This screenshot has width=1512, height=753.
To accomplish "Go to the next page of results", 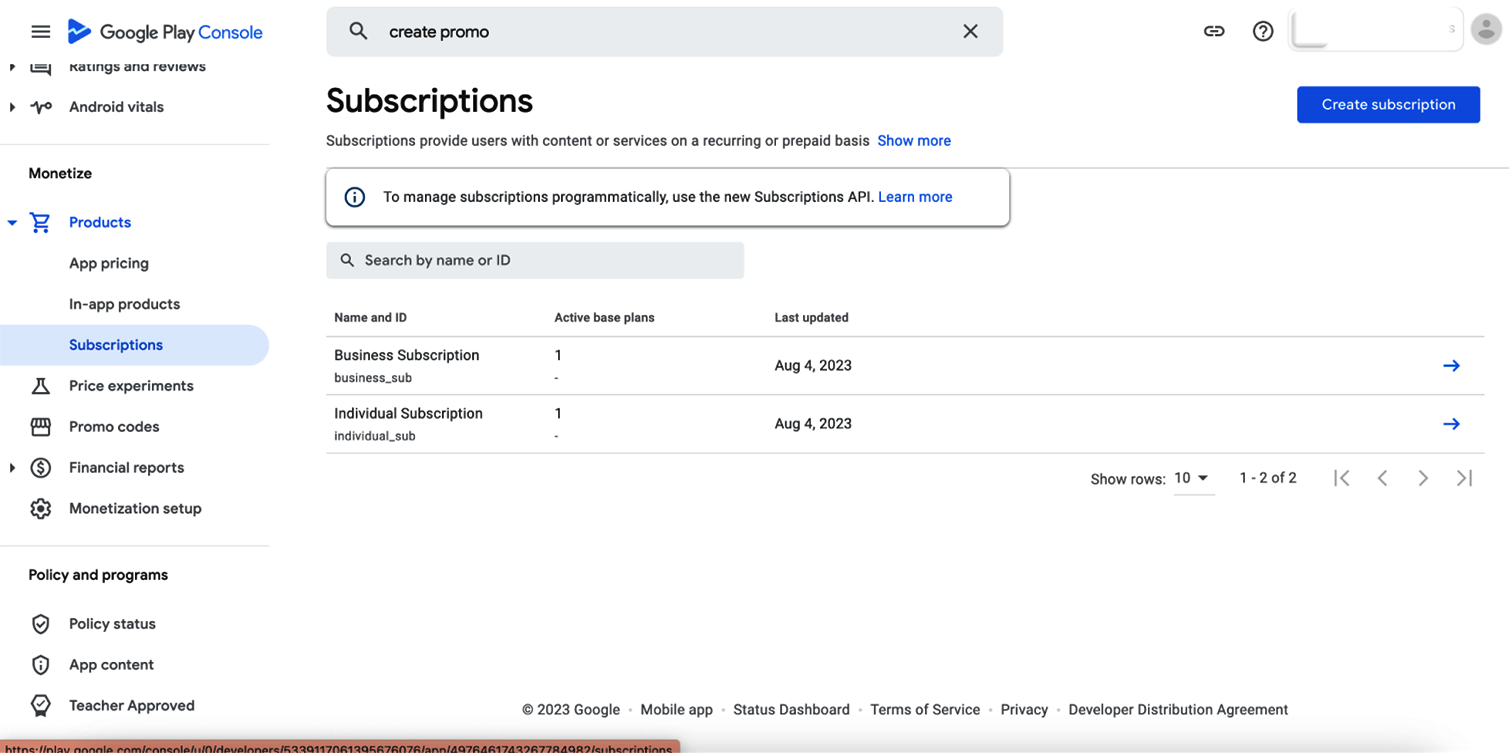I will pyautogui.click(x=1423, y=479).
